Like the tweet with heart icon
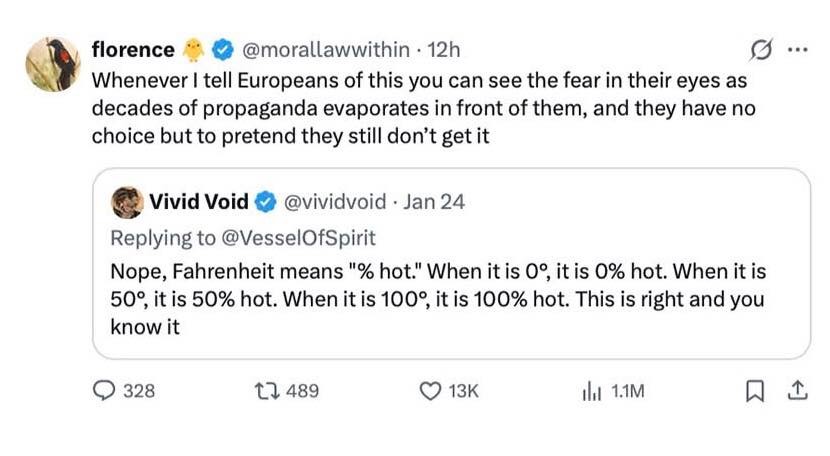The width and height of the screenshot is (830, 456). click(428, 391)
